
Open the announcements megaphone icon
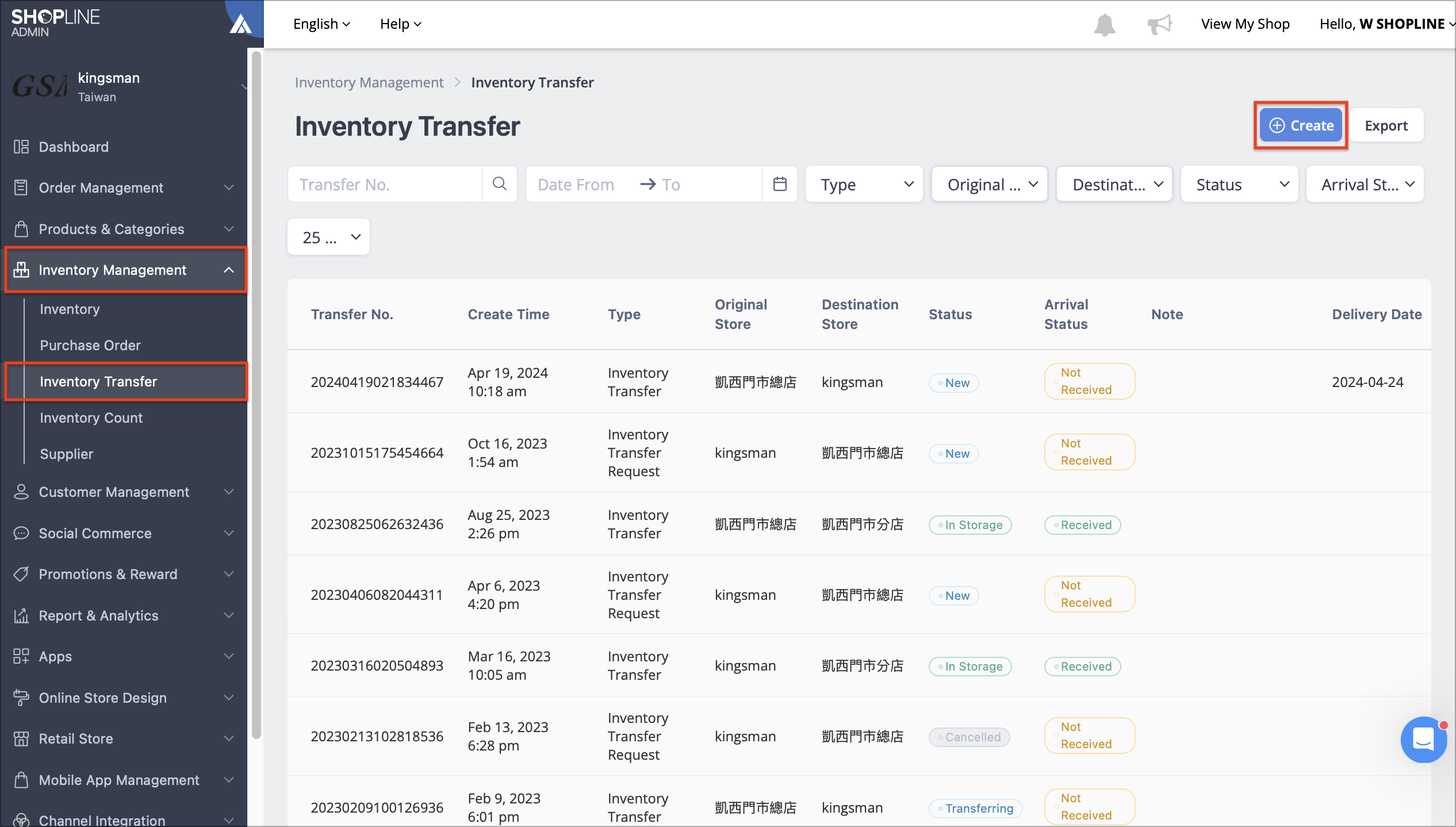click(x=1159, y=24)
